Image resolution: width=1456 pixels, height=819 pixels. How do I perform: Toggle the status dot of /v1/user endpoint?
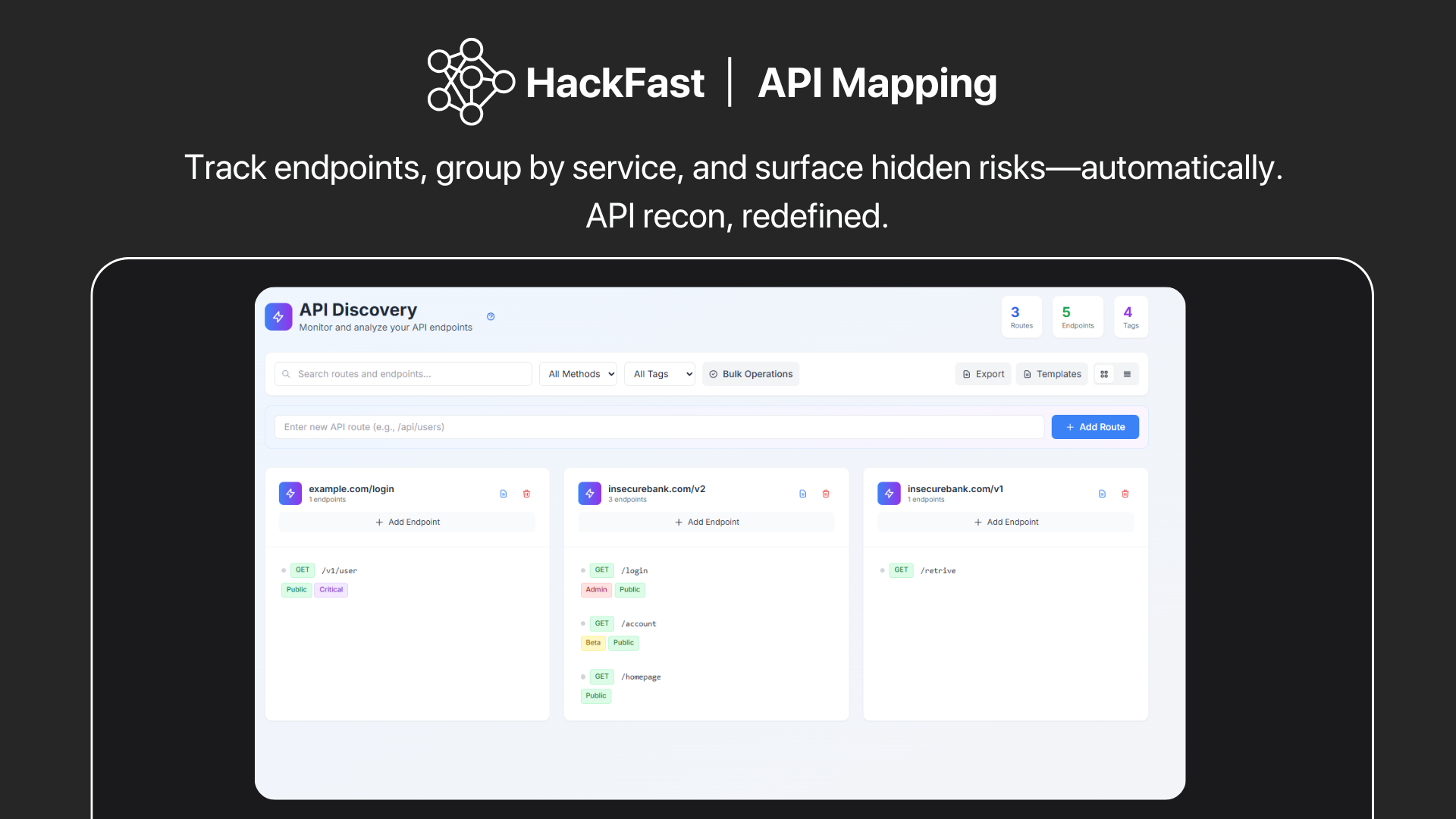[284, 570]
